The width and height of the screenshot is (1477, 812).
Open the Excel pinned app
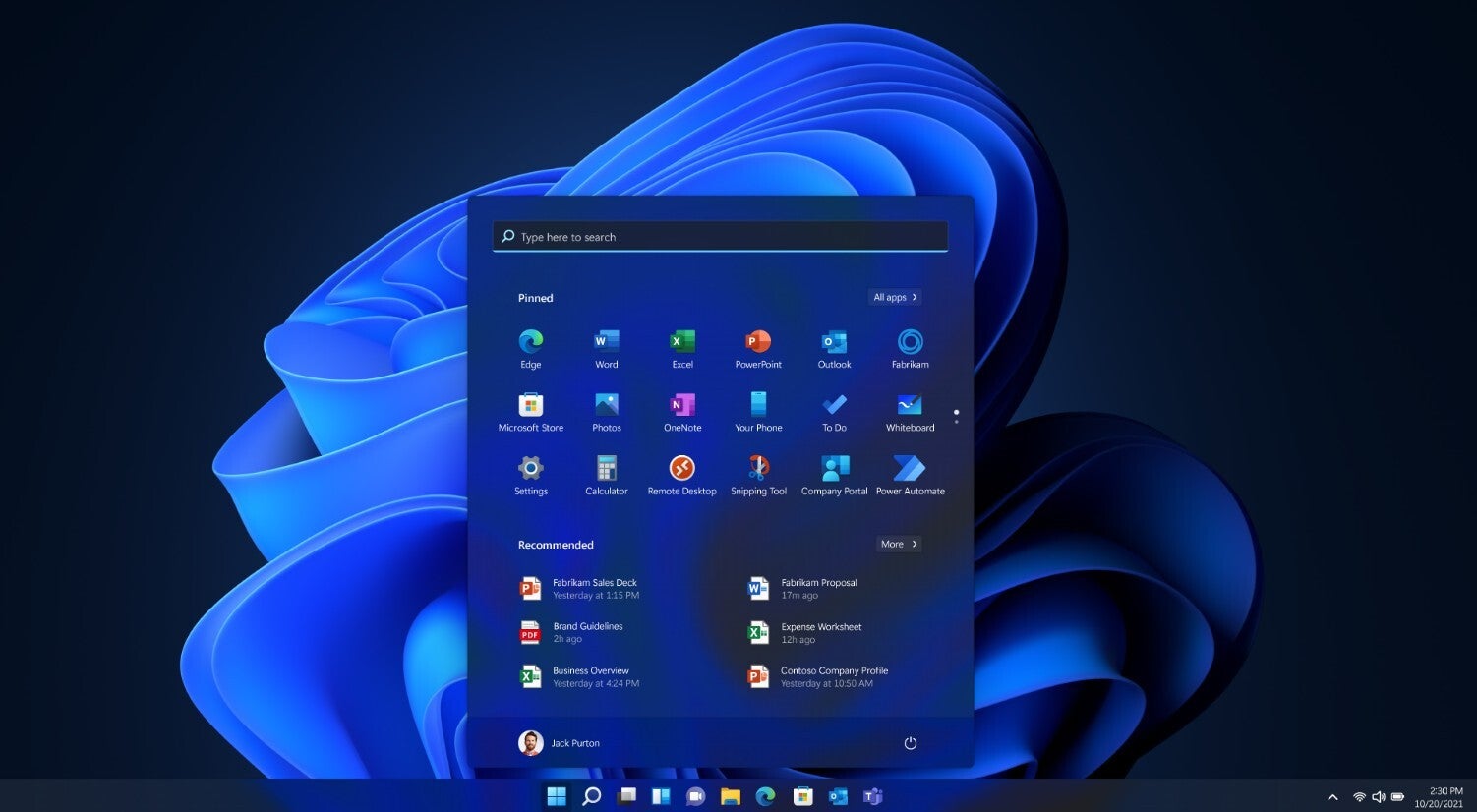point(681,343)
